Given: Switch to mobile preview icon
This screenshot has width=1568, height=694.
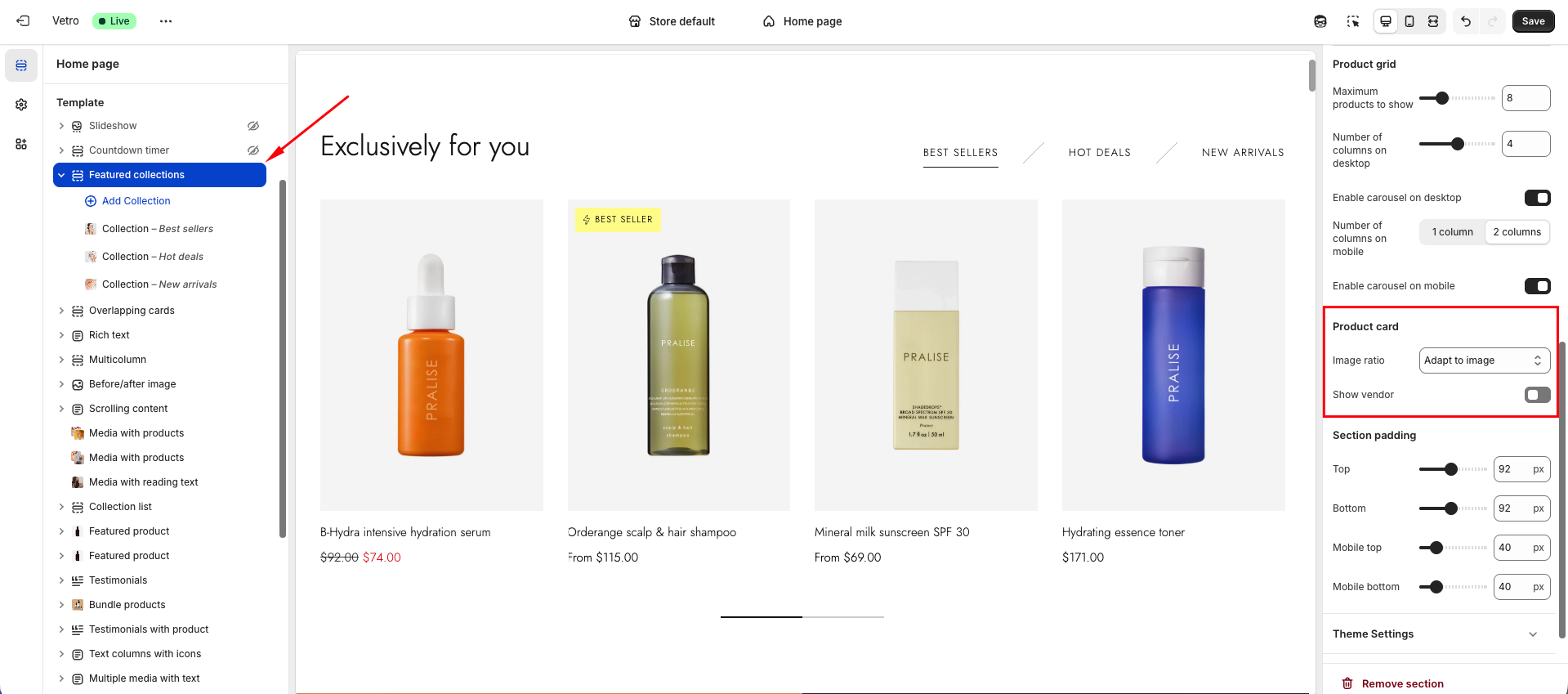Looking at the screenshot, I should click(x=1409, y=21).
